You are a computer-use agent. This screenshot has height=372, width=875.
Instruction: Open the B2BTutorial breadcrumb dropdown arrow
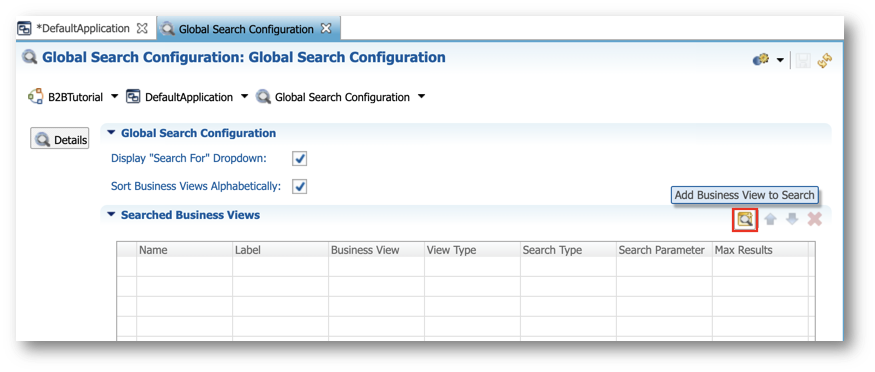click(x=114, y=96)
